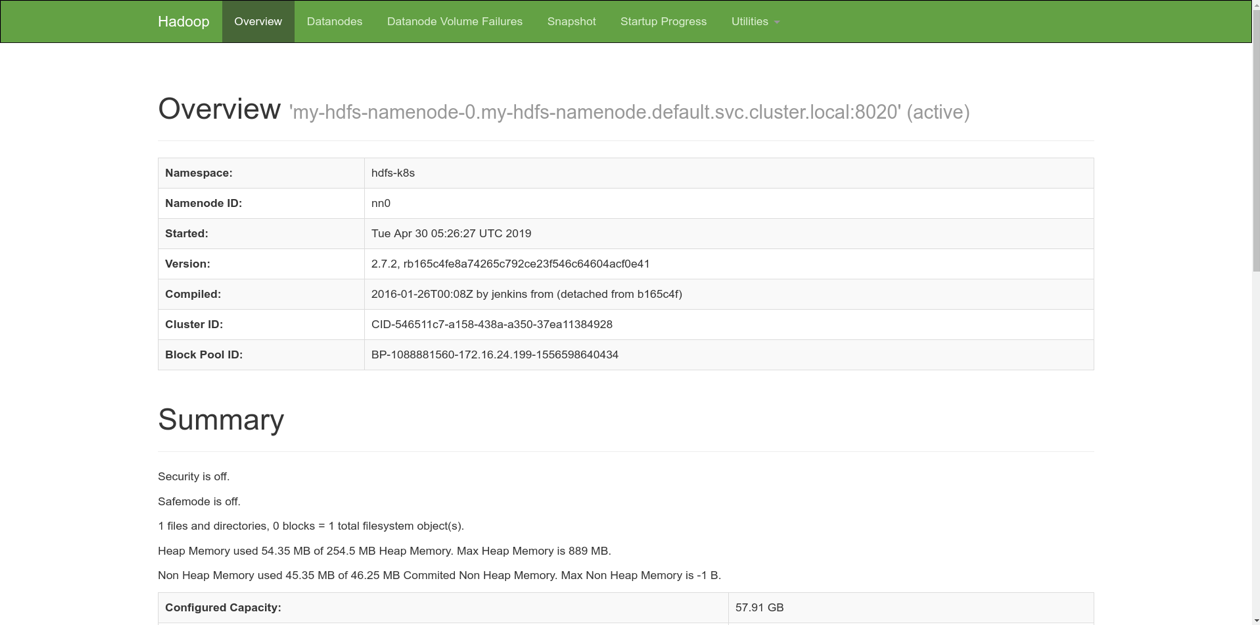Screen dimensions: 1260x625
Task: Click the Version value 2.7.2
Action: point(510,264)
